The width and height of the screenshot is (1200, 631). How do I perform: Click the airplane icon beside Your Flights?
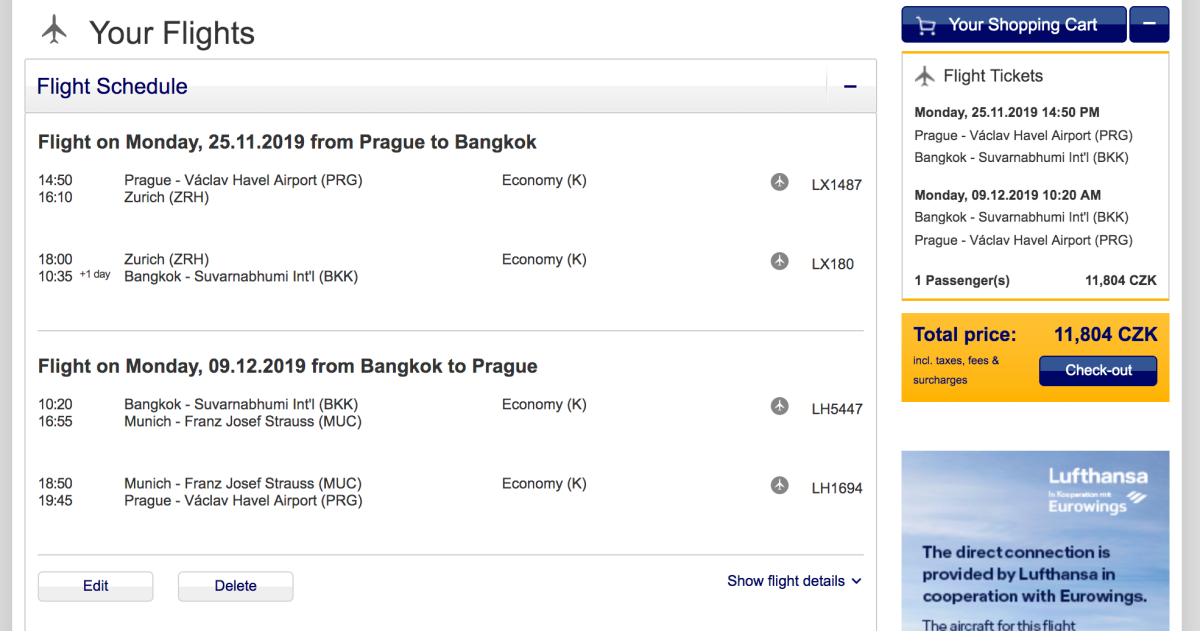click(54, 31)
